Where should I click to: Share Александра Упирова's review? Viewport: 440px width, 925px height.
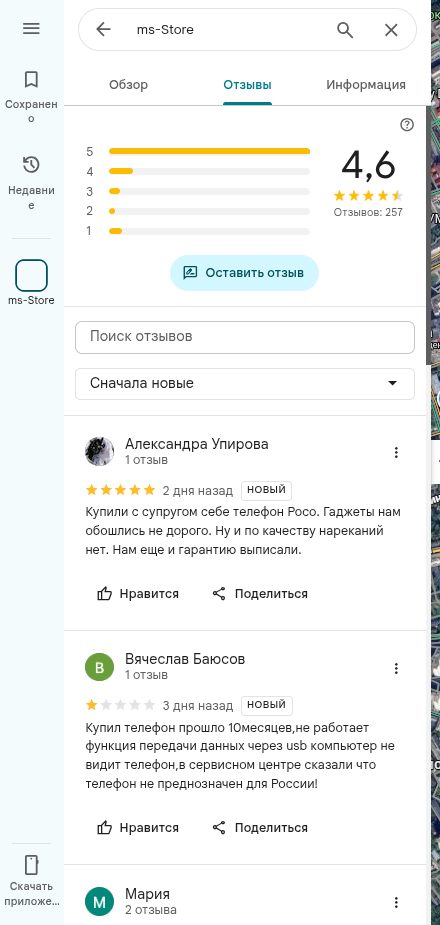click(260, 593)
